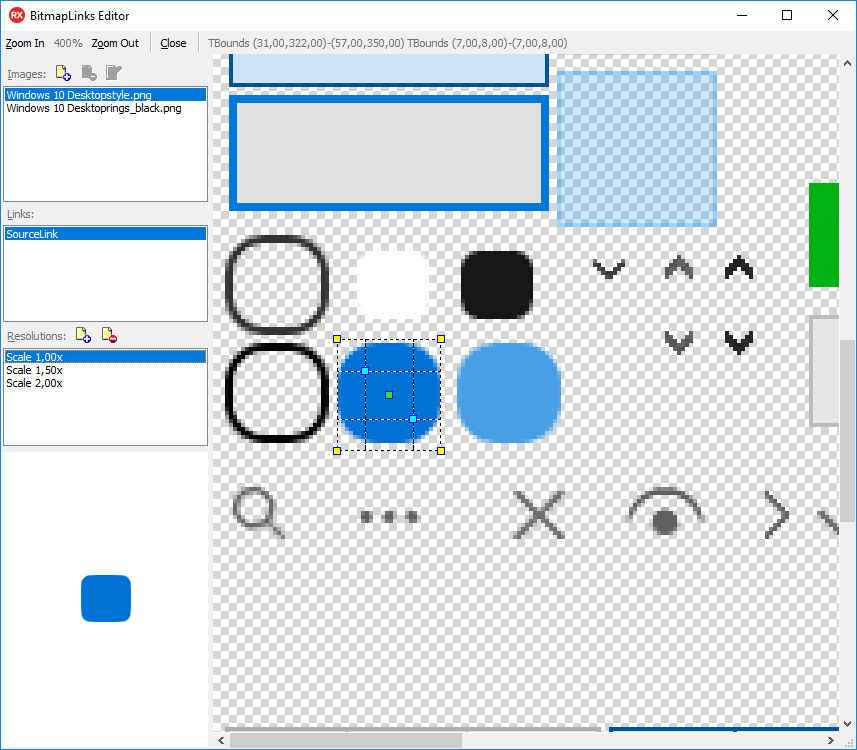
Task: Select Windows 10 Desktopstyle.png in the Images list
Action: (x=105, y=95)
